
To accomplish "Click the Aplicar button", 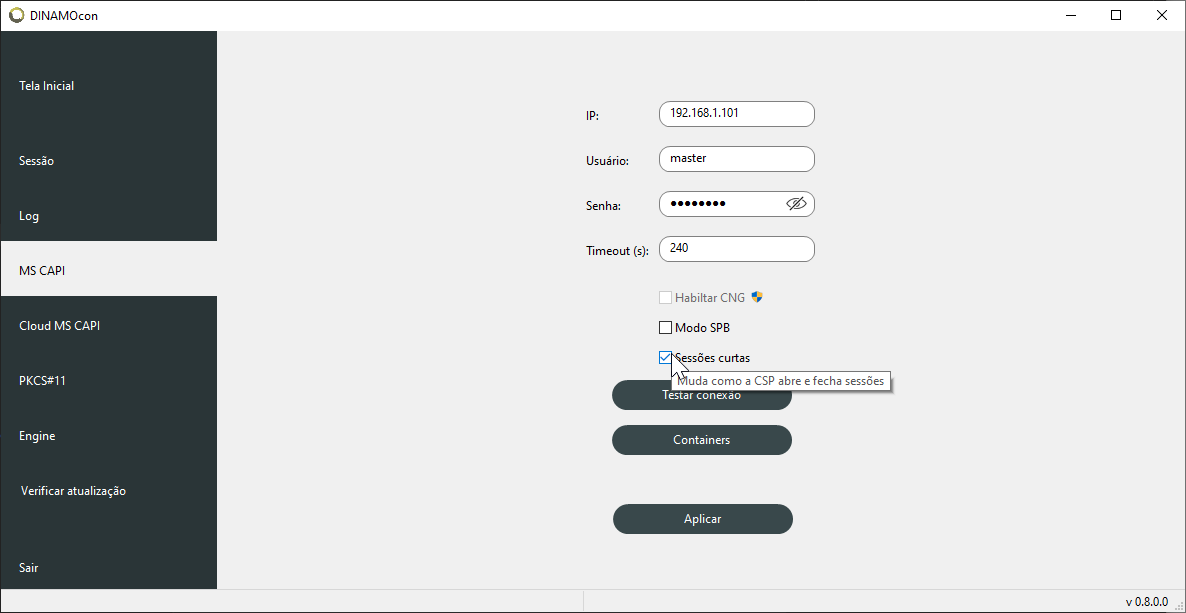I will 703,519.
